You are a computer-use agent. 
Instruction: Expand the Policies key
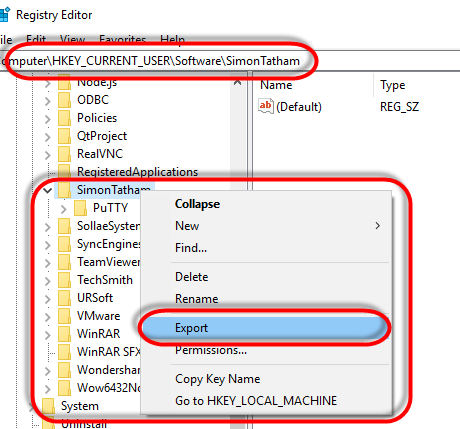(48, 119)
